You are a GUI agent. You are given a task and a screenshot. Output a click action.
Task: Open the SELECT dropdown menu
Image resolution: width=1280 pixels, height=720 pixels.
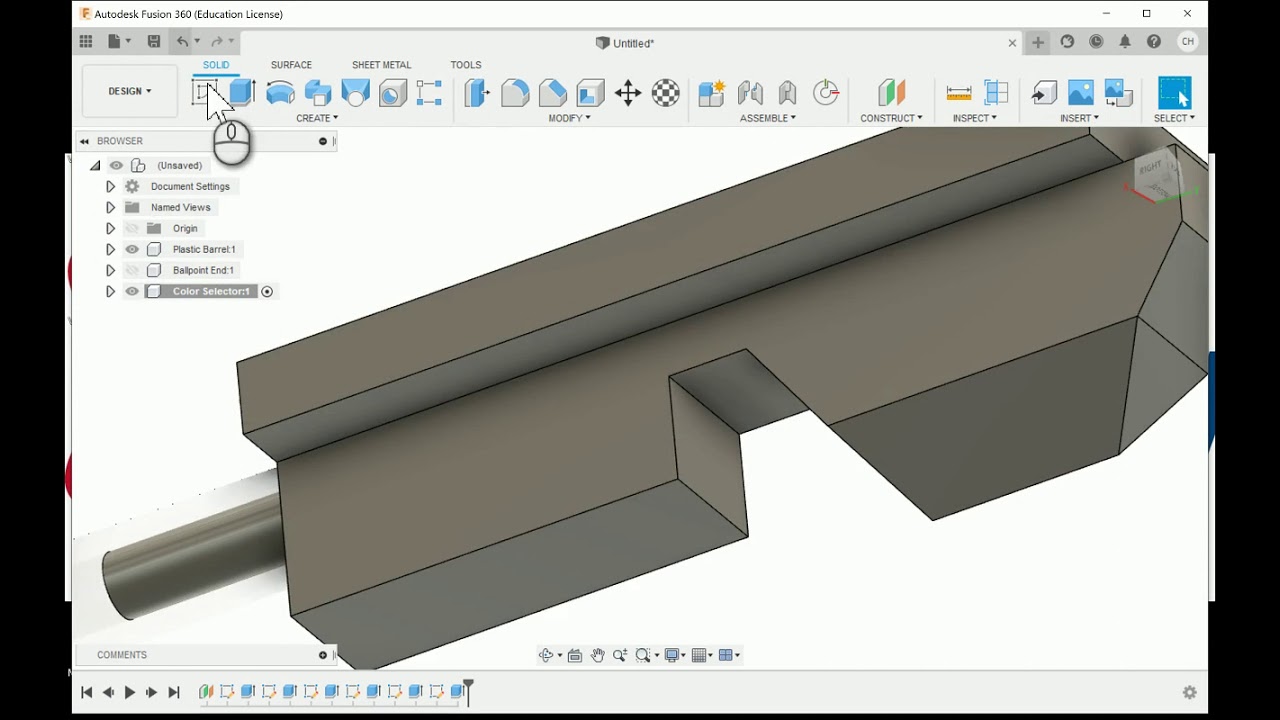[x=1175, y=118]
